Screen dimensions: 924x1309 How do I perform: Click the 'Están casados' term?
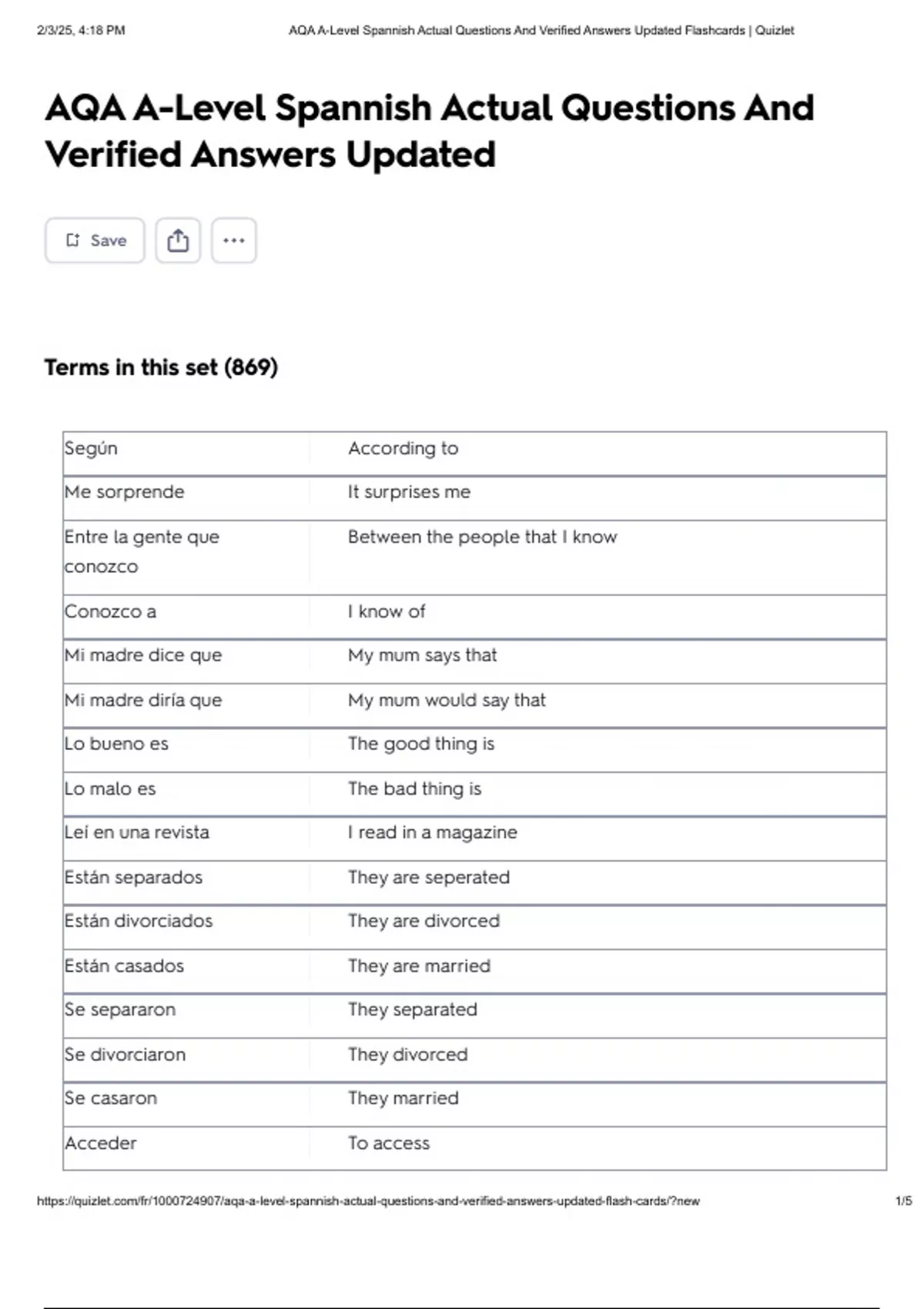click(x=125, y=966)
